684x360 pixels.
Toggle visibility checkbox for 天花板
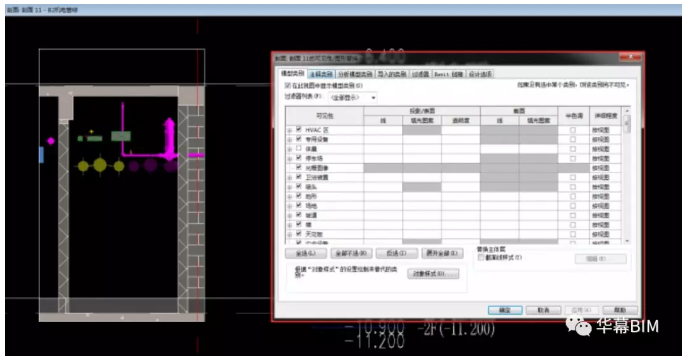(x=299, y=234)
